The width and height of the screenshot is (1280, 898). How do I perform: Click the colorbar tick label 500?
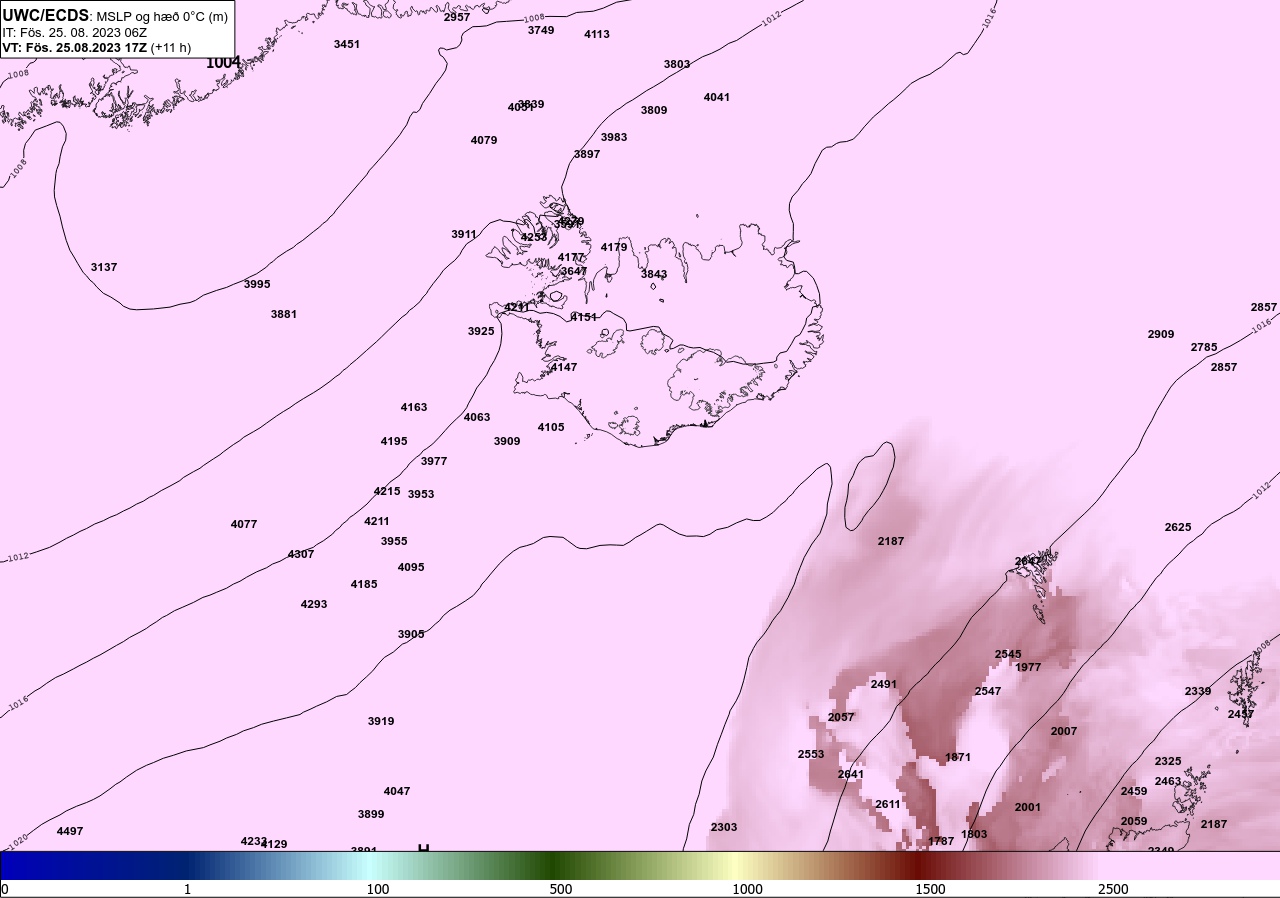click(561, 889)
